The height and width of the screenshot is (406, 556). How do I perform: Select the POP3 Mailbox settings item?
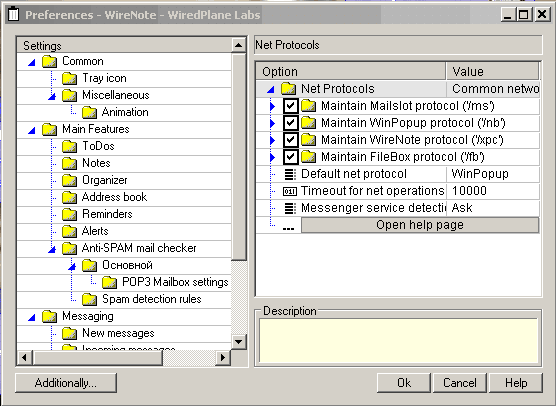[175, 282]
